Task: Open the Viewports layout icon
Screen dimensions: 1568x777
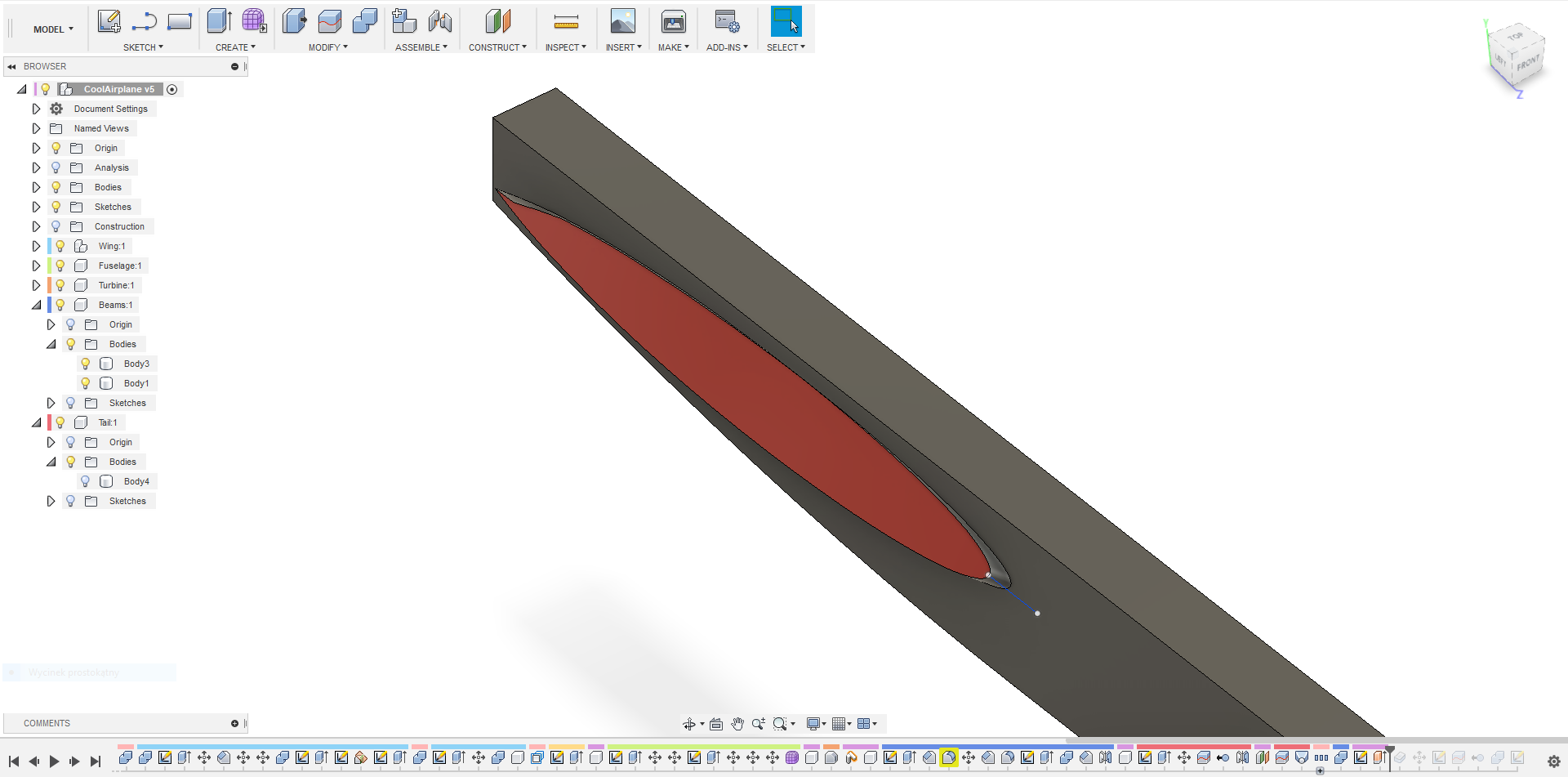Action: [863, 724]
